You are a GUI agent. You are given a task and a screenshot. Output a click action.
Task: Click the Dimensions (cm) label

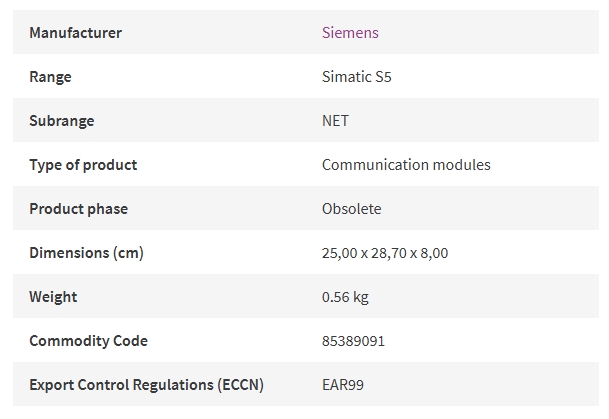pos(87,253)
